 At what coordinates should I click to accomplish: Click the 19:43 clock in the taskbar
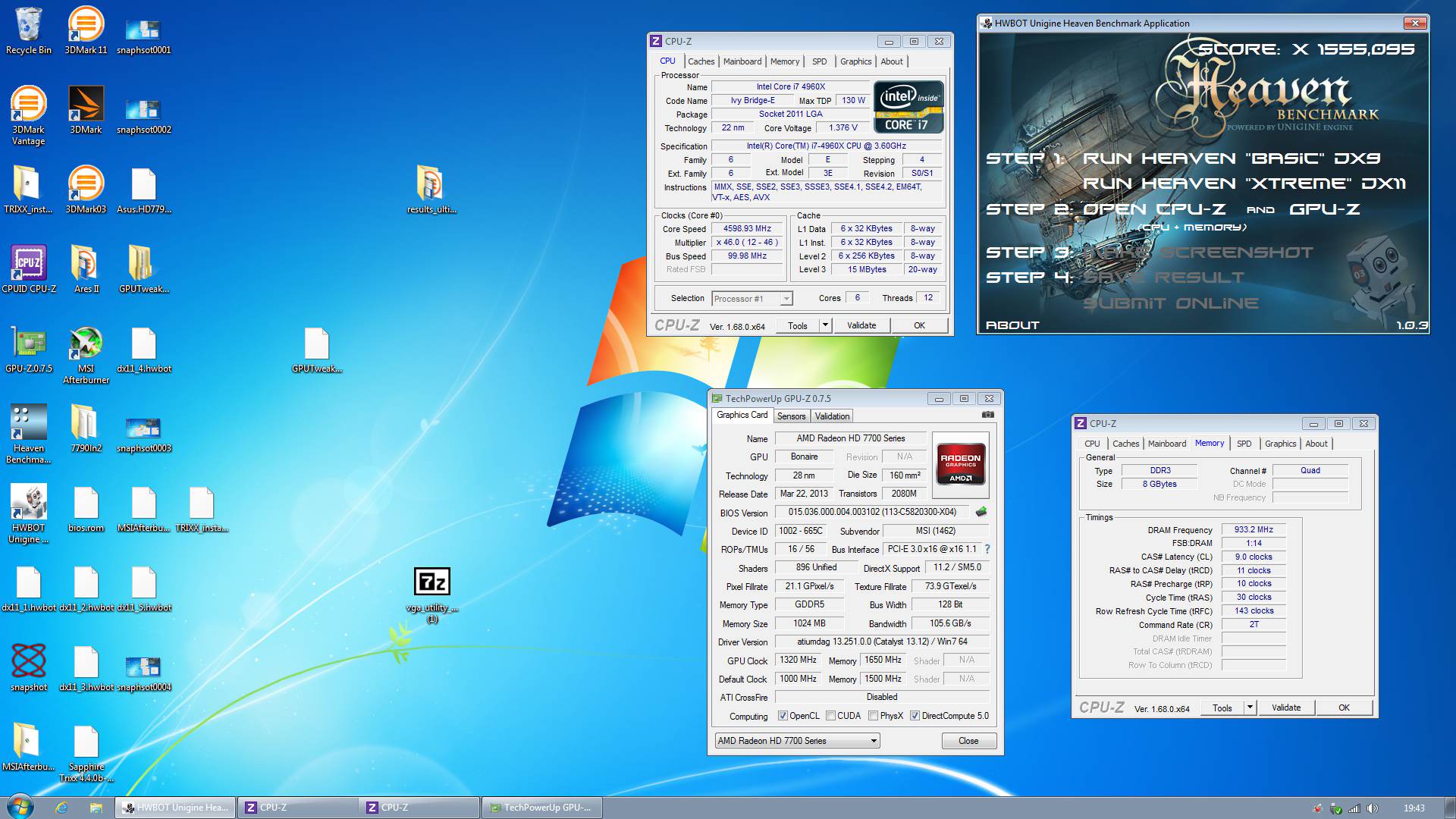click(x=1414, y=808)
